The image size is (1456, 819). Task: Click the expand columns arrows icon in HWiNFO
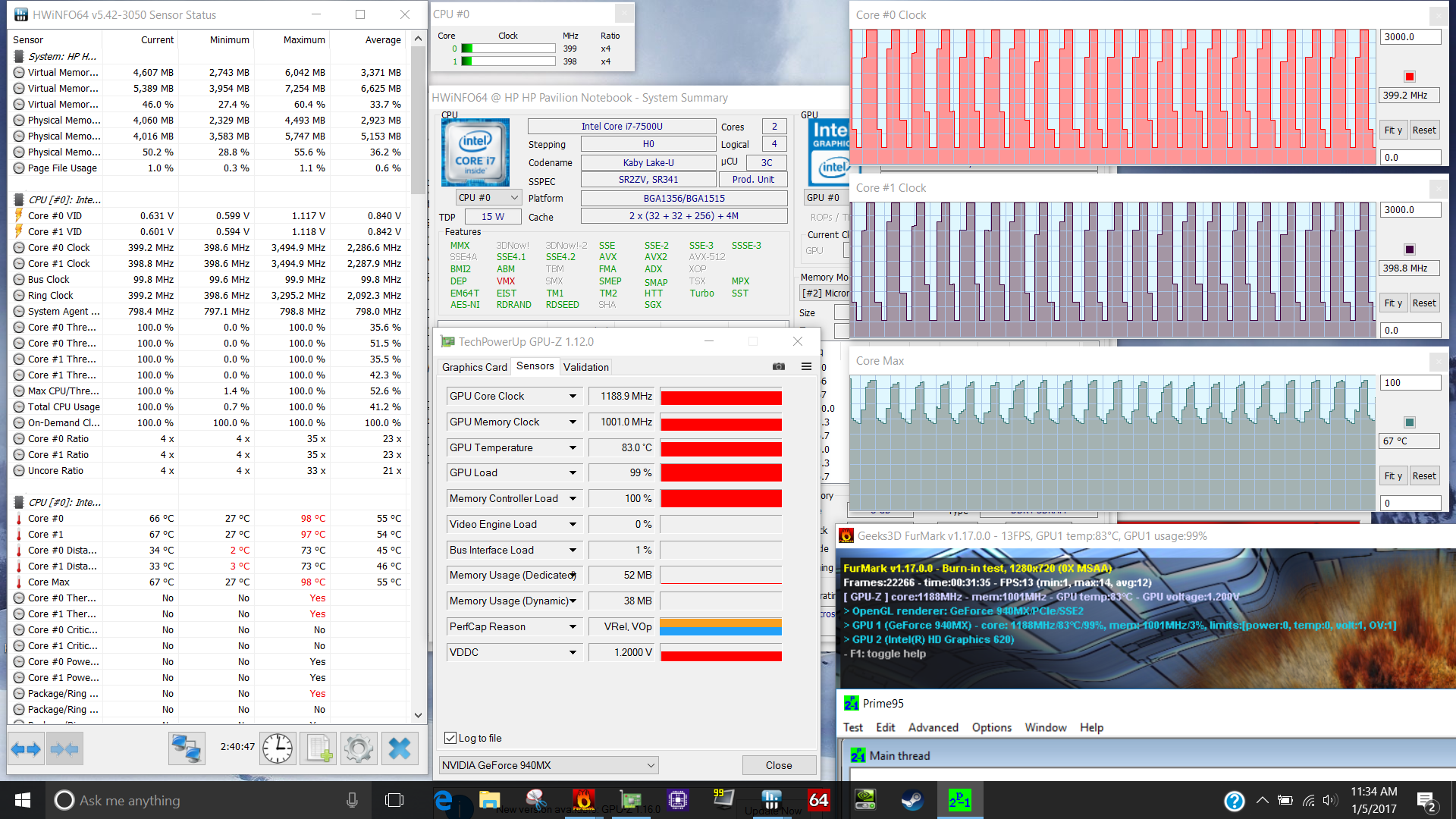(x=26, y=749)
